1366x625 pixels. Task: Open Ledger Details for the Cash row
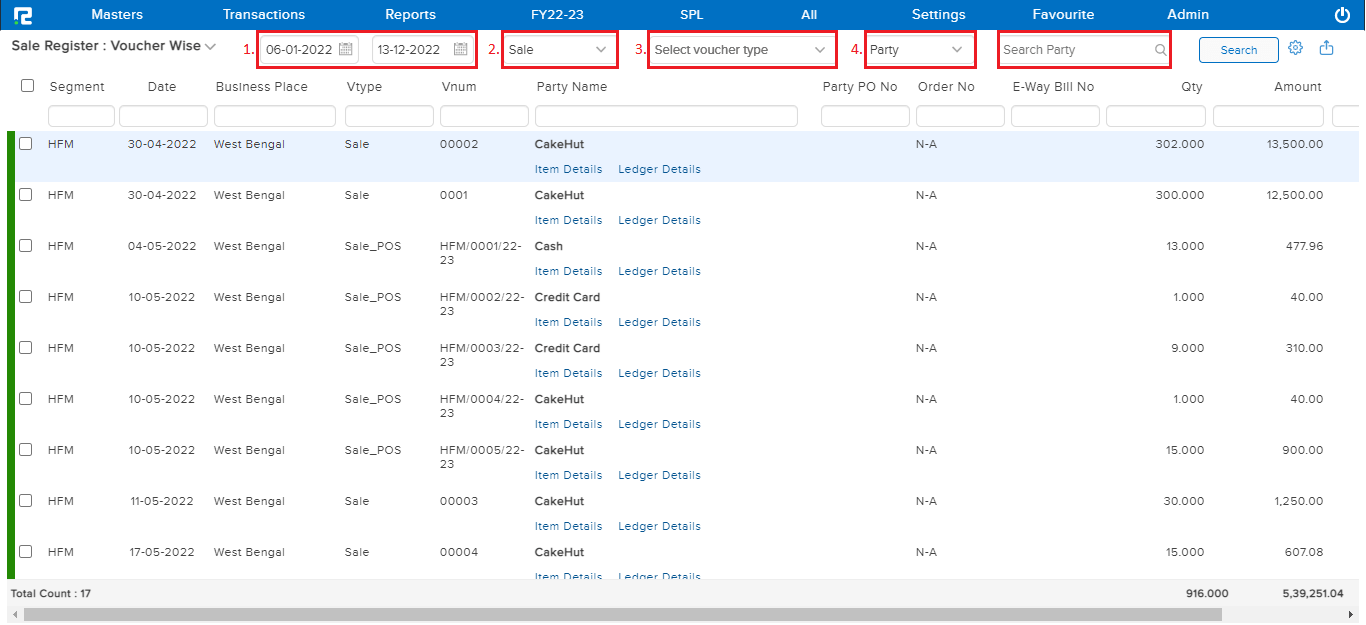point(659,271)
